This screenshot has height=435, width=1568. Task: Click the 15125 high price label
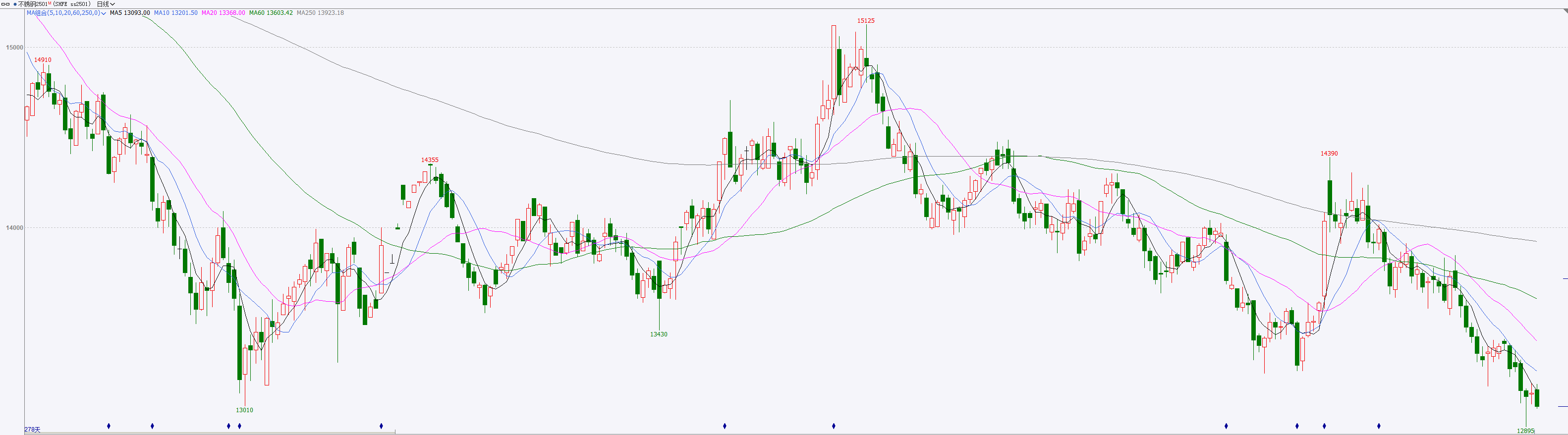tap(866, 21)
